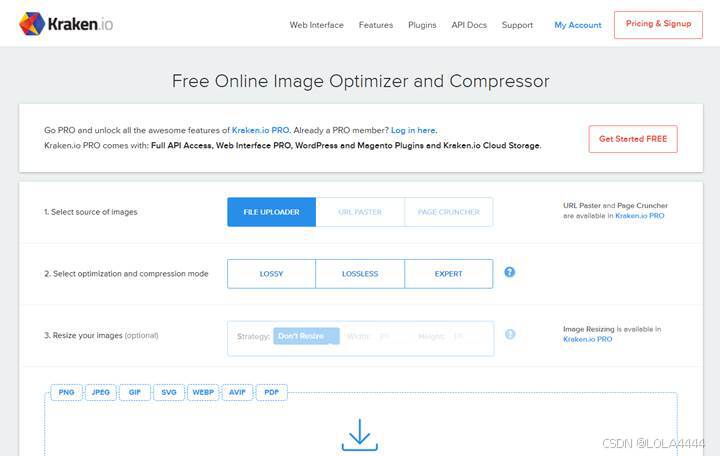The image size is (720, 456).
Task: Click the download arrow upload icon
Action: [360, 434]
